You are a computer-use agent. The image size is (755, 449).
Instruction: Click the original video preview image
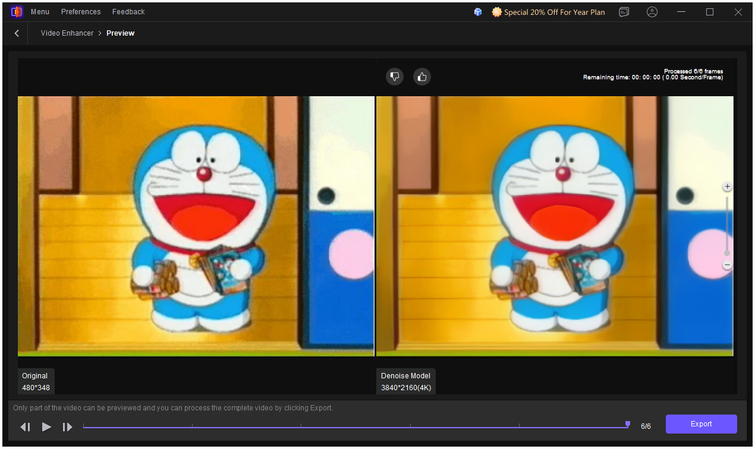click(x=196, y=226)
